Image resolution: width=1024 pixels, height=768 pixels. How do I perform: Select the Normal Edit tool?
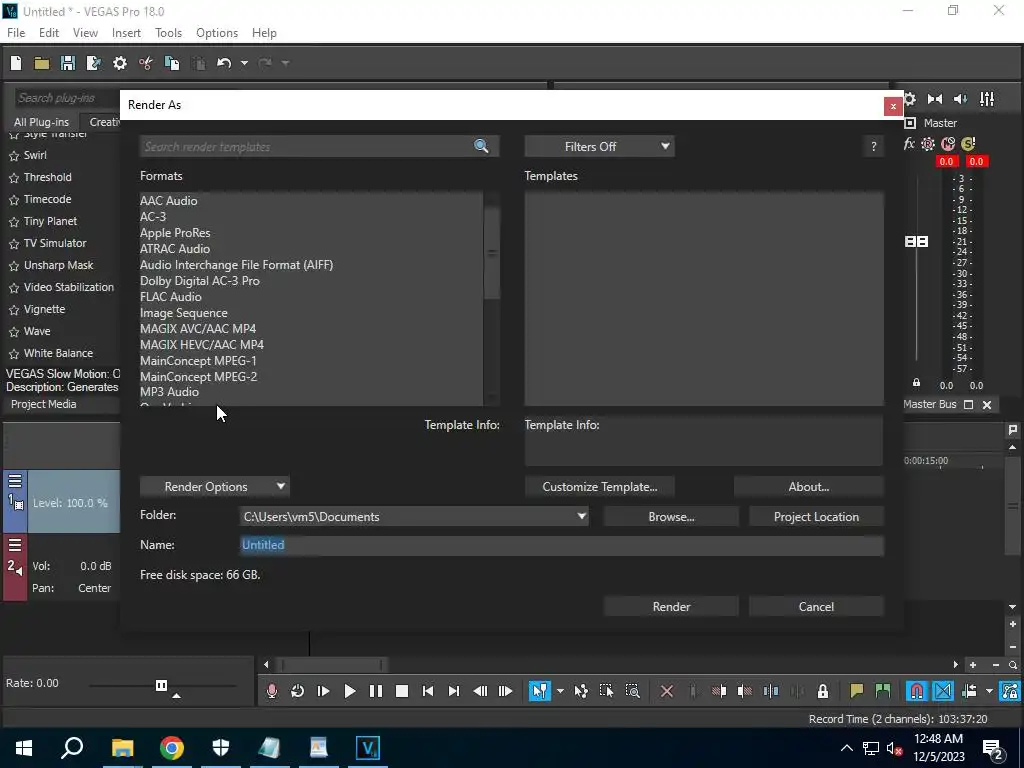(539, 691)
